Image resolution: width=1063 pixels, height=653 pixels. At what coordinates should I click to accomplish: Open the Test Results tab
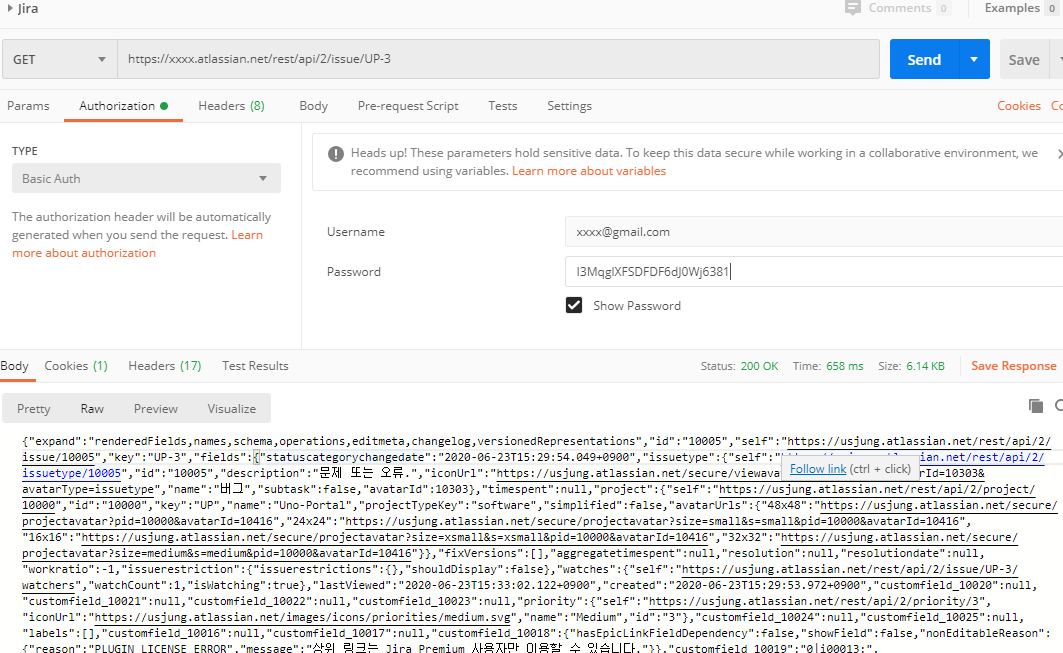pyautogui.click(x=255, y=365)
